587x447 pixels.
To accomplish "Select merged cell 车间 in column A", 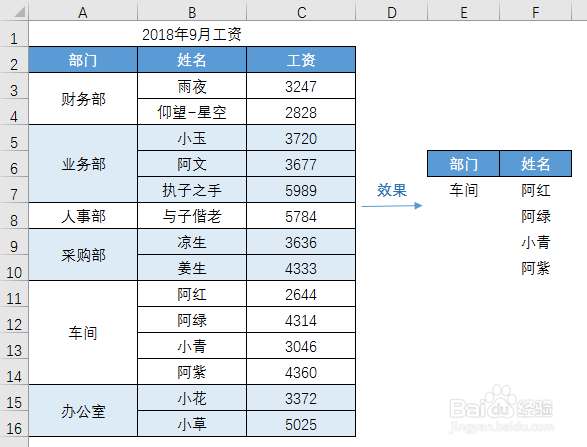I will pyautogui.click(x=83, y=333).
